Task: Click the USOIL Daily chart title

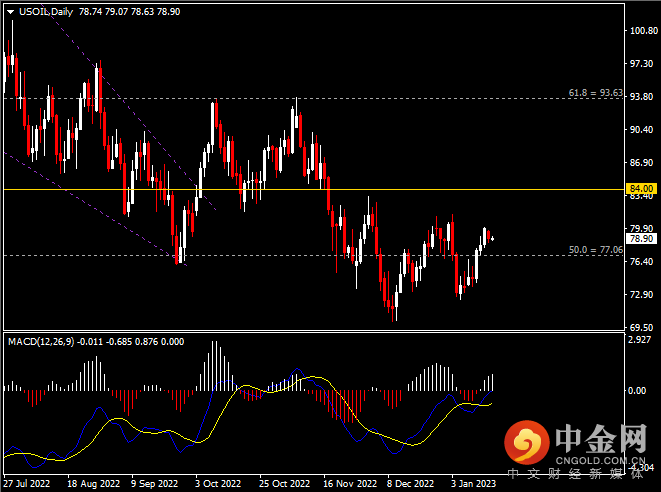Action: 46,9
